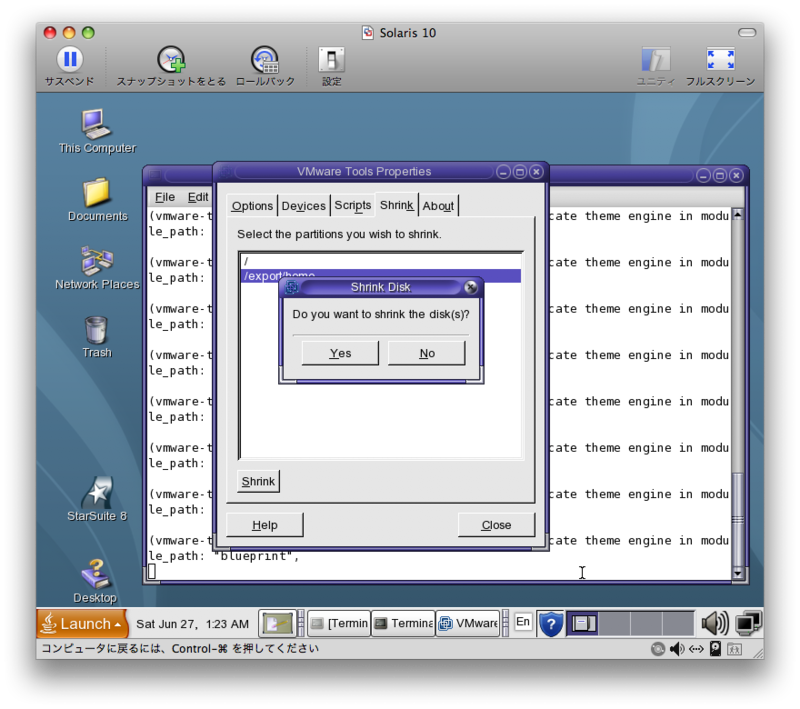Click the CD drive icon in VMware status bar
The width and height of the screenshot is (800, 709).
click(x=658, y=649)
